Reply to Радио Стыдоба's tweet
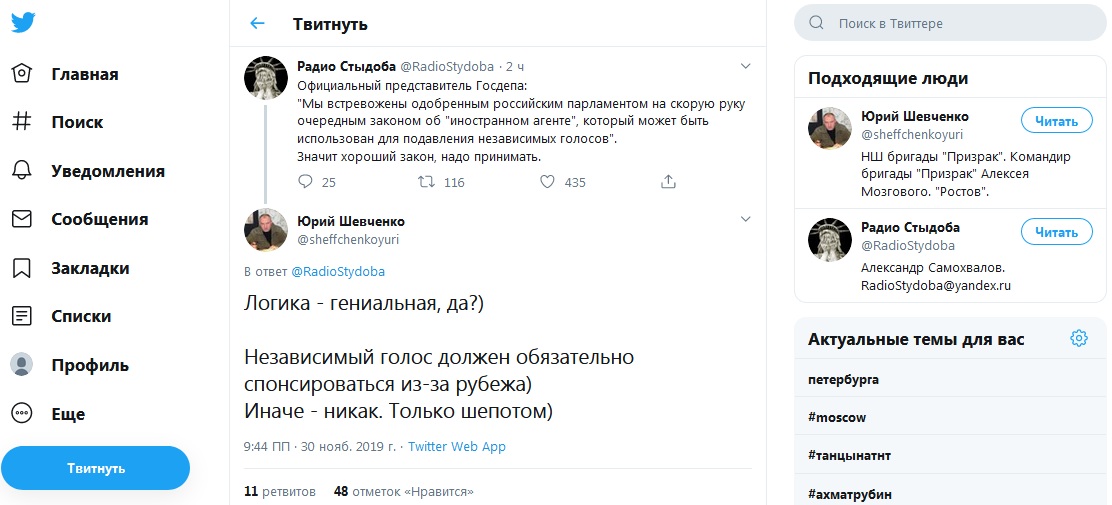 point(306,182)
